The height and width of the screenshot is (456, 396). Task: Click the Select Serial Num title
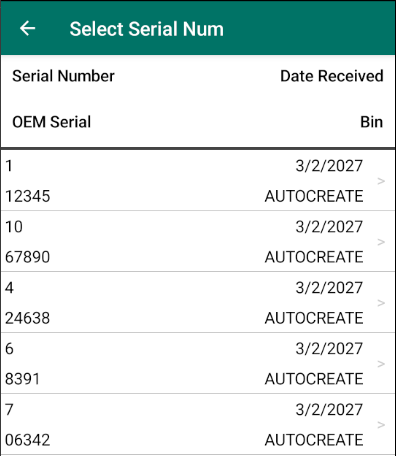[x=147, y=29]
